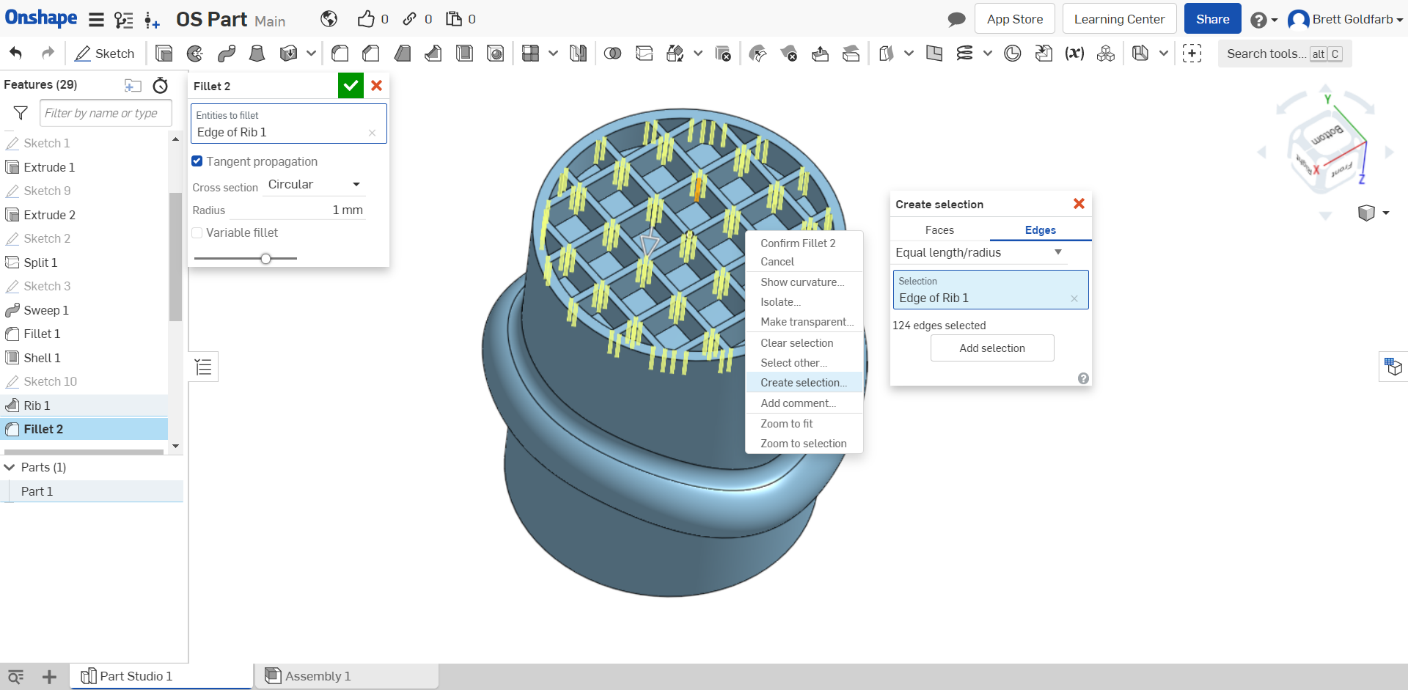Activate the Split tool

coord(643,53)
